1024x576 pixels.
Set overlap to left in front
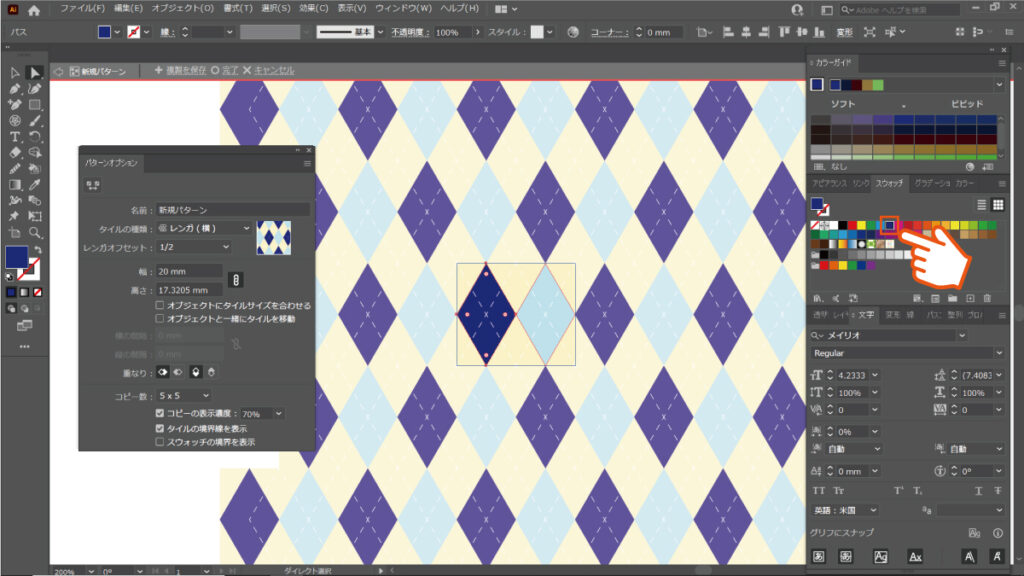(163, 372)
